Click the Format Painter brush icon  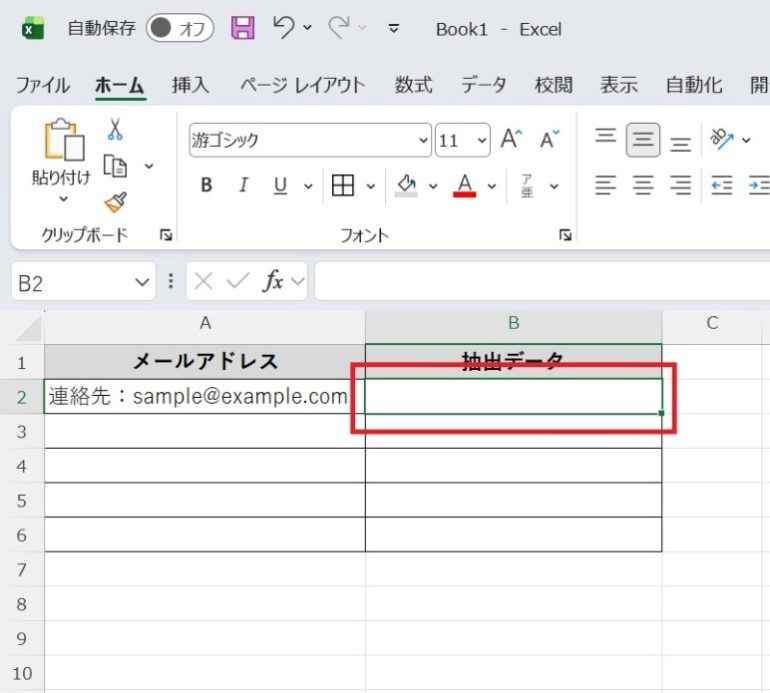pyautogui.click(x=116, y=202)
